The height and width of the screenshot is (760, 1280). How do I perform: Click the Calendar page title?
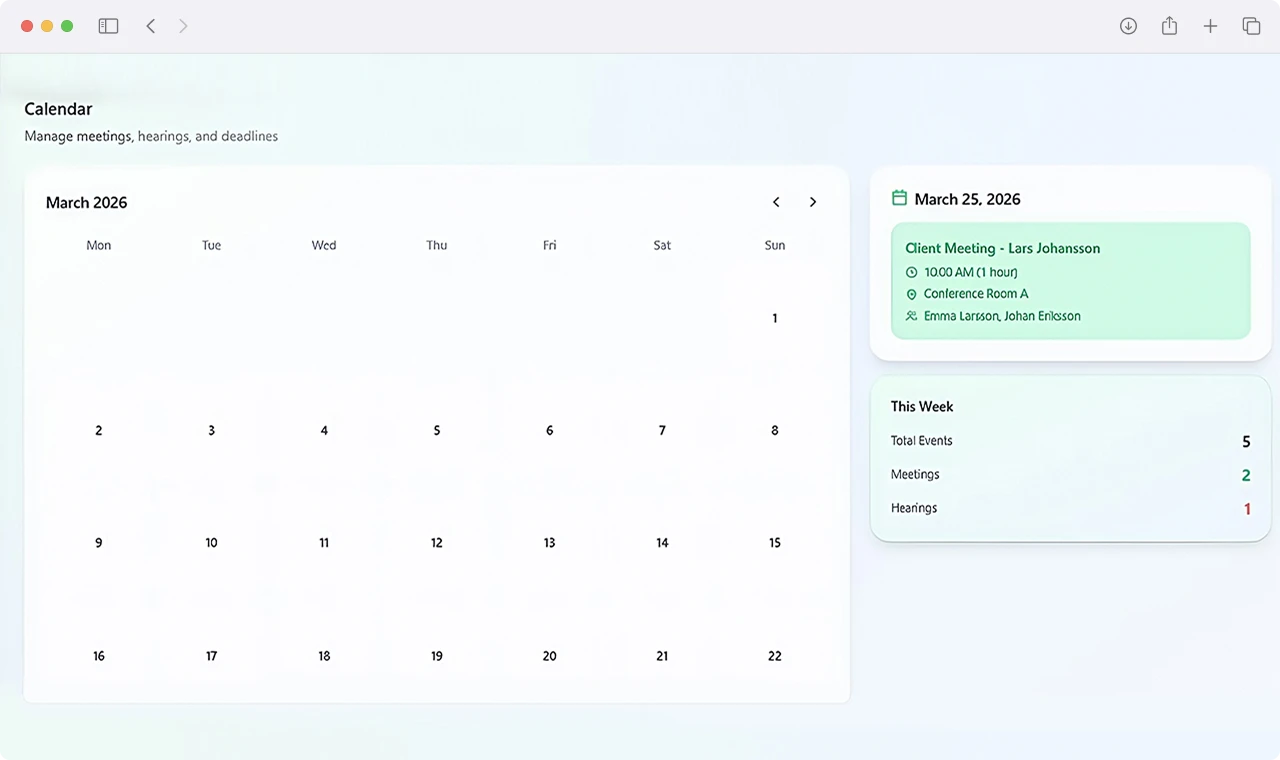click(58, 109)
